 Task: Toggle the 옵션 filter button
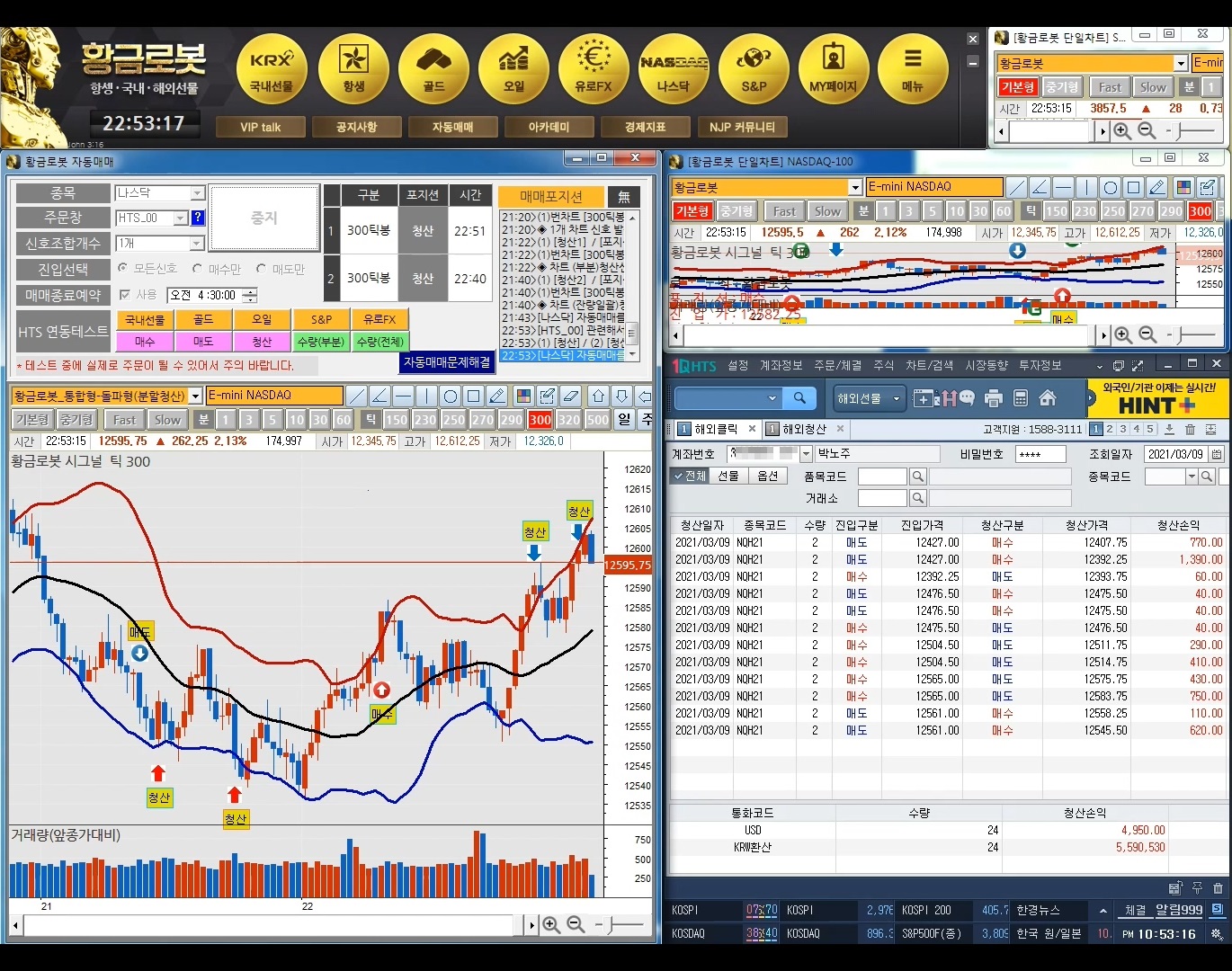coord(768,476)
